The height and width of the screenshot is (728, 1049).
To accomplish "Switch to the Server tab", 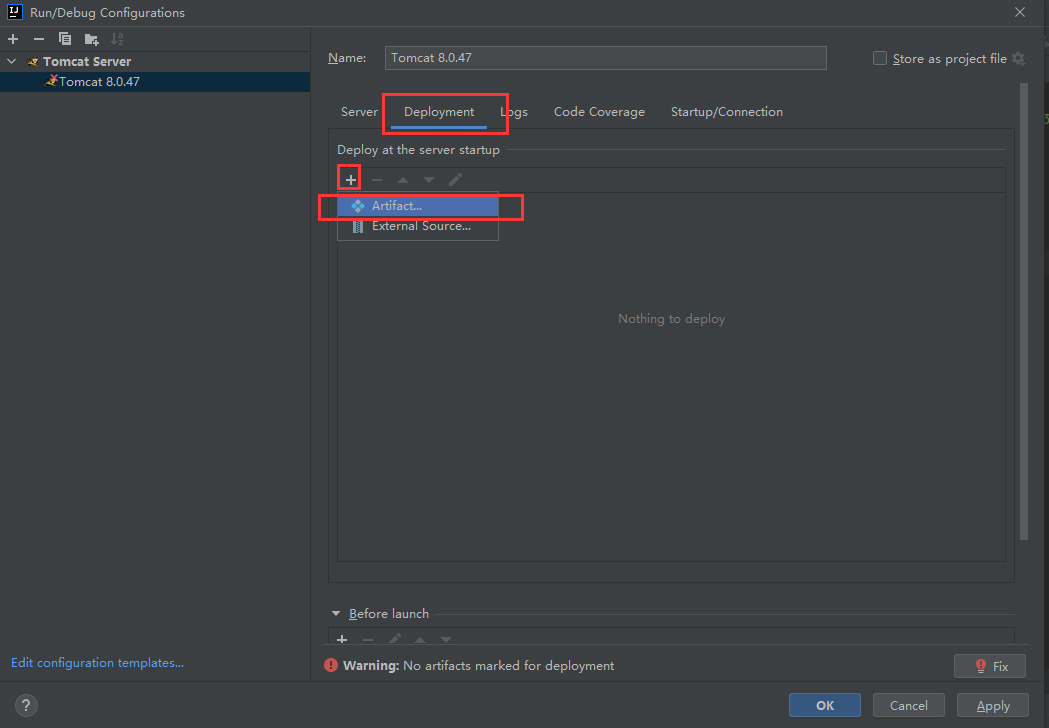I will click(x=359, y=112).
